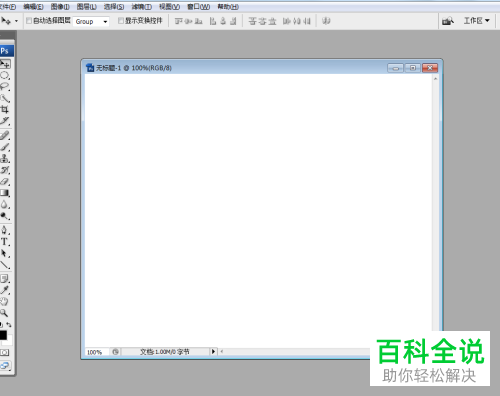The image size is (500, 396).
Task: Jump to ImageReady from toolbox bottom
Action: point(5,365)
